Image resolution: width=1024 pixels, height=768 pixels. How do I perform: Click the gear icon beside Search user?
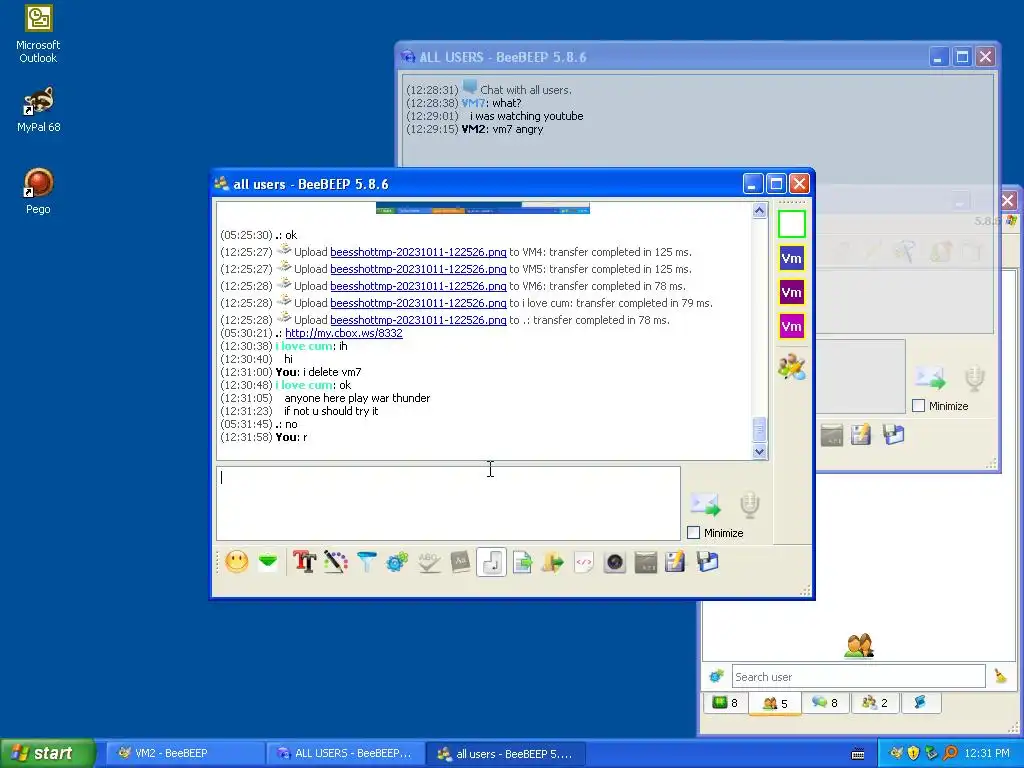pos(716,677)
